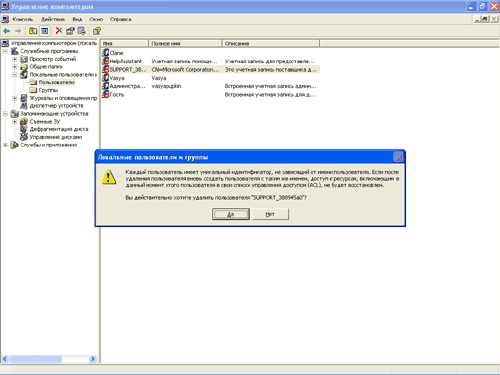Open the Вид menu

[77, 19]
